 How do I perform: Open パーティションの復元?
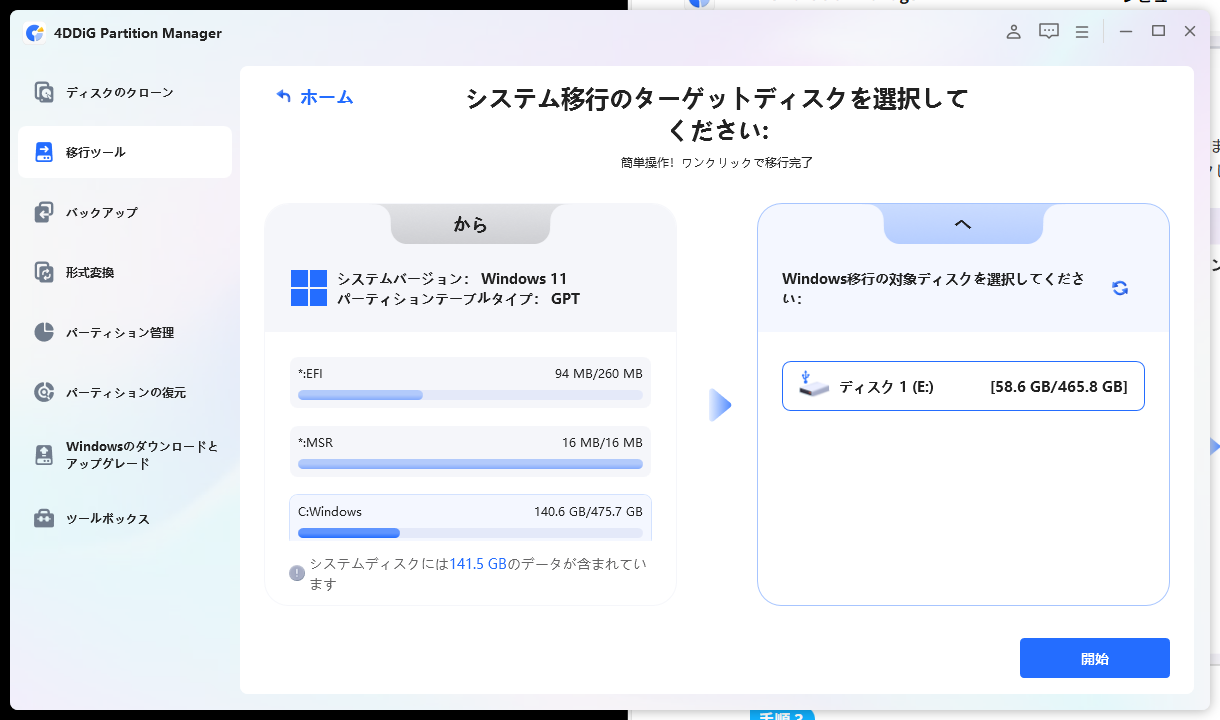(x=125, y=392)
